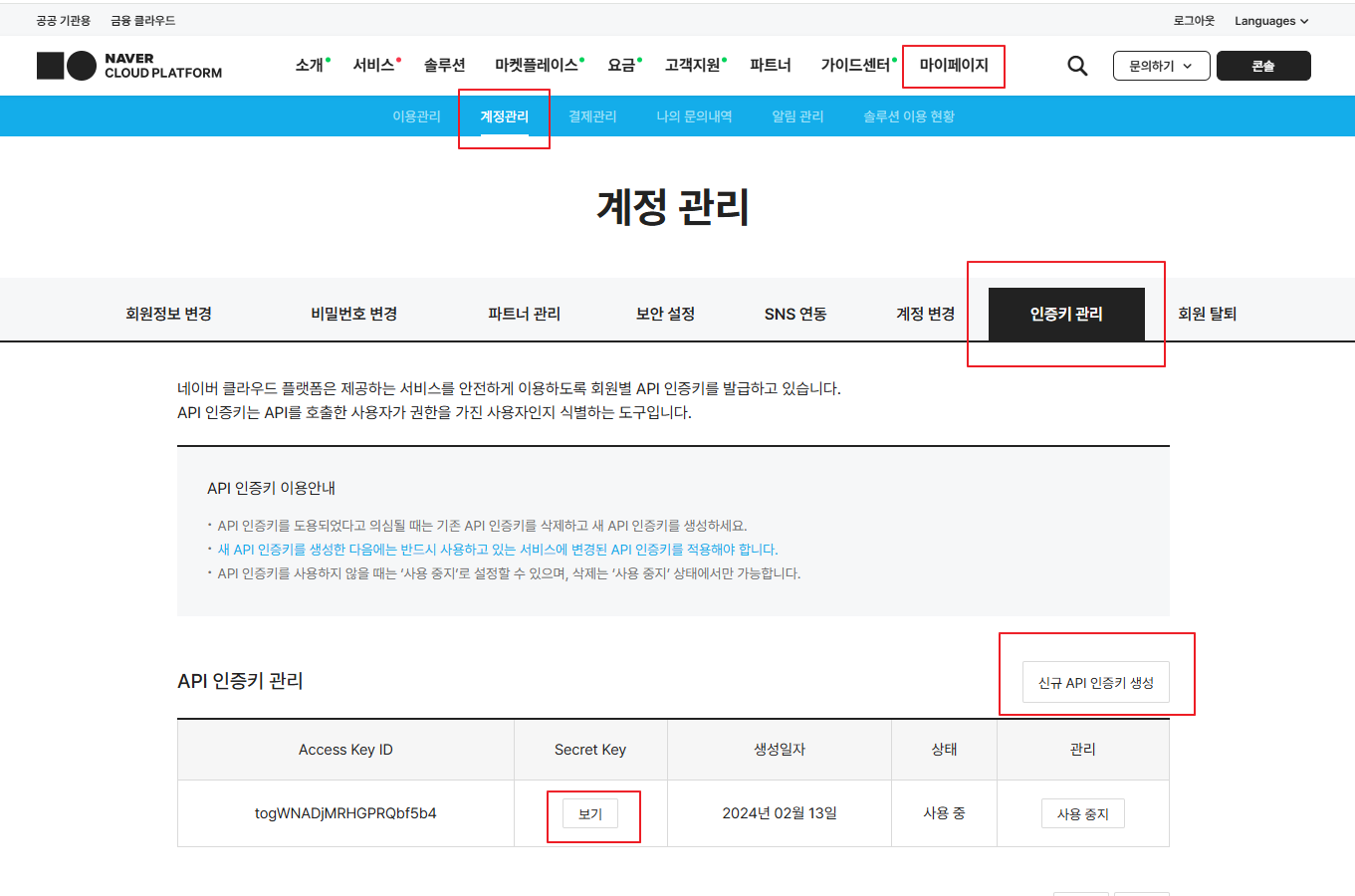
Task: Select the 가이드센터 menu item
Action: [x=855, y=66]
